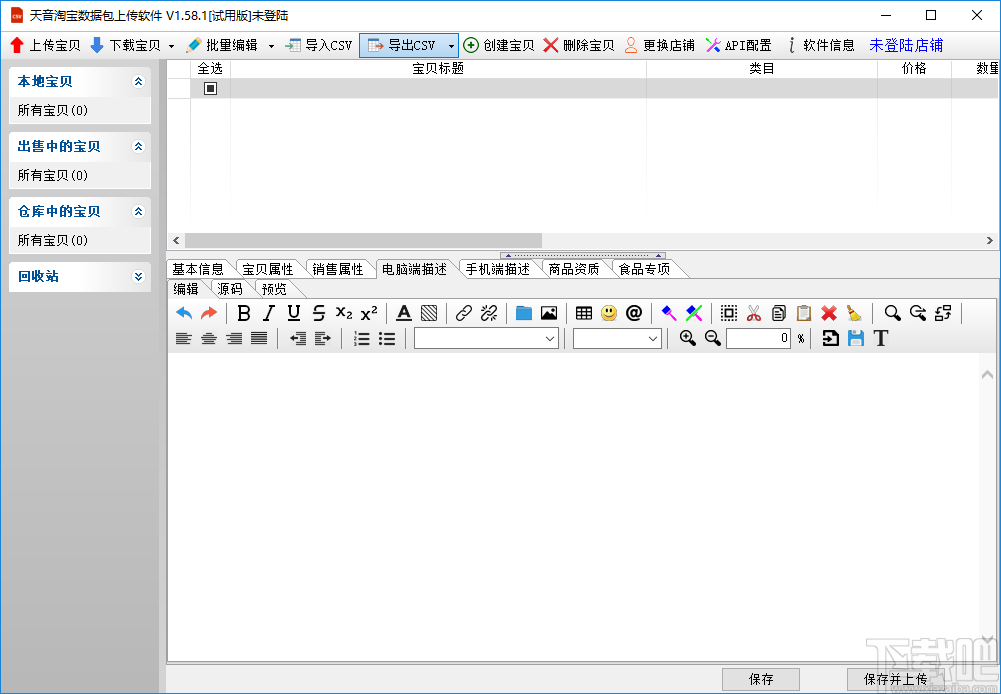Apply subscript formatting
Image resolution: width=1001 pixels, height=694 pixels.
(344, 313)
